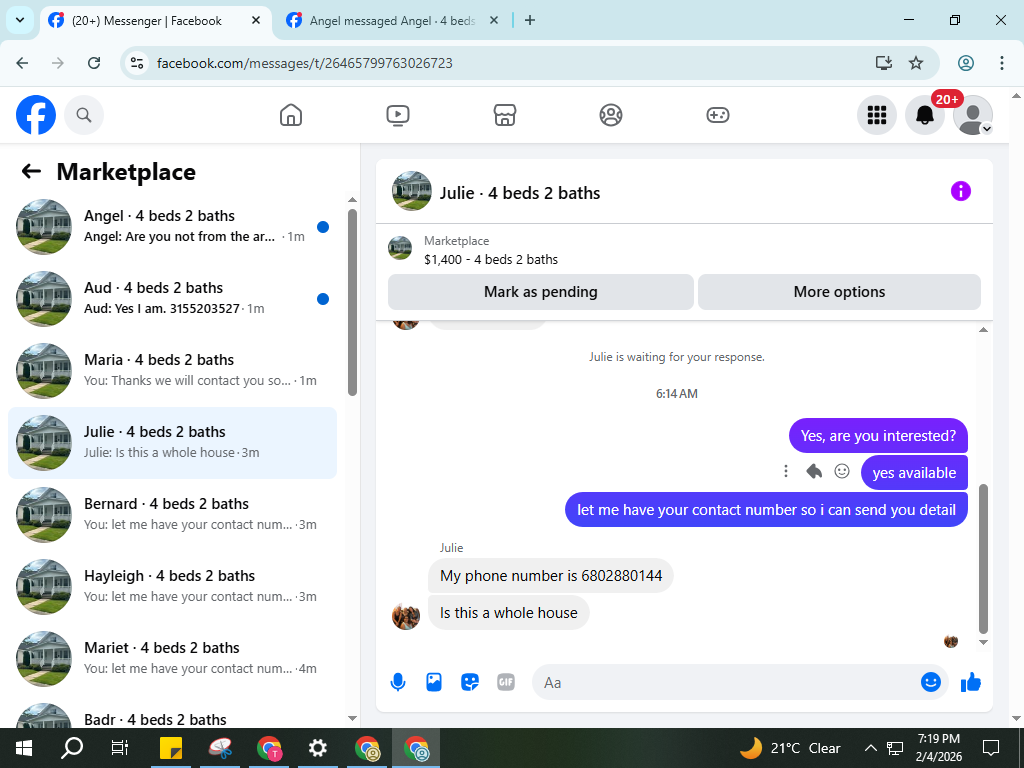Open more options dots beside 'yes available'
The image size is (1024, 768).
[786, 471]
